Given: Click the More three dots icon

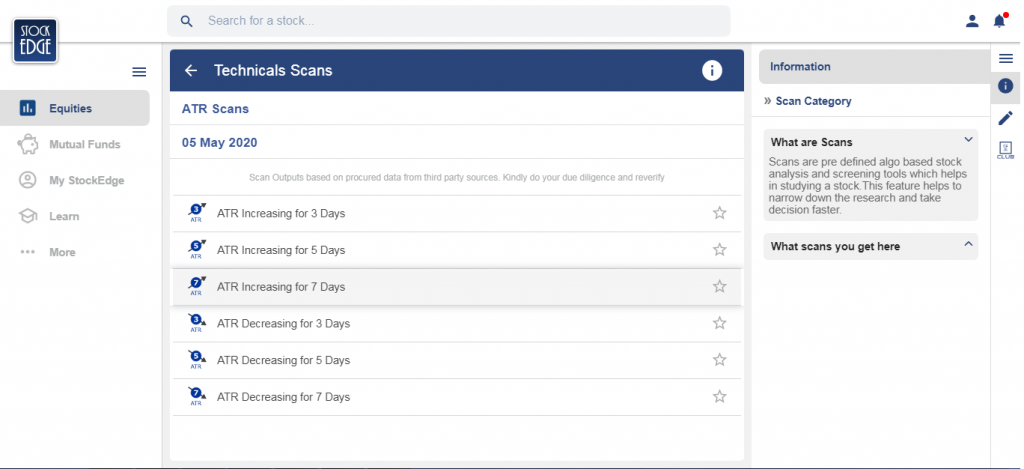Looking at the screenshot, I should [27, 252].
